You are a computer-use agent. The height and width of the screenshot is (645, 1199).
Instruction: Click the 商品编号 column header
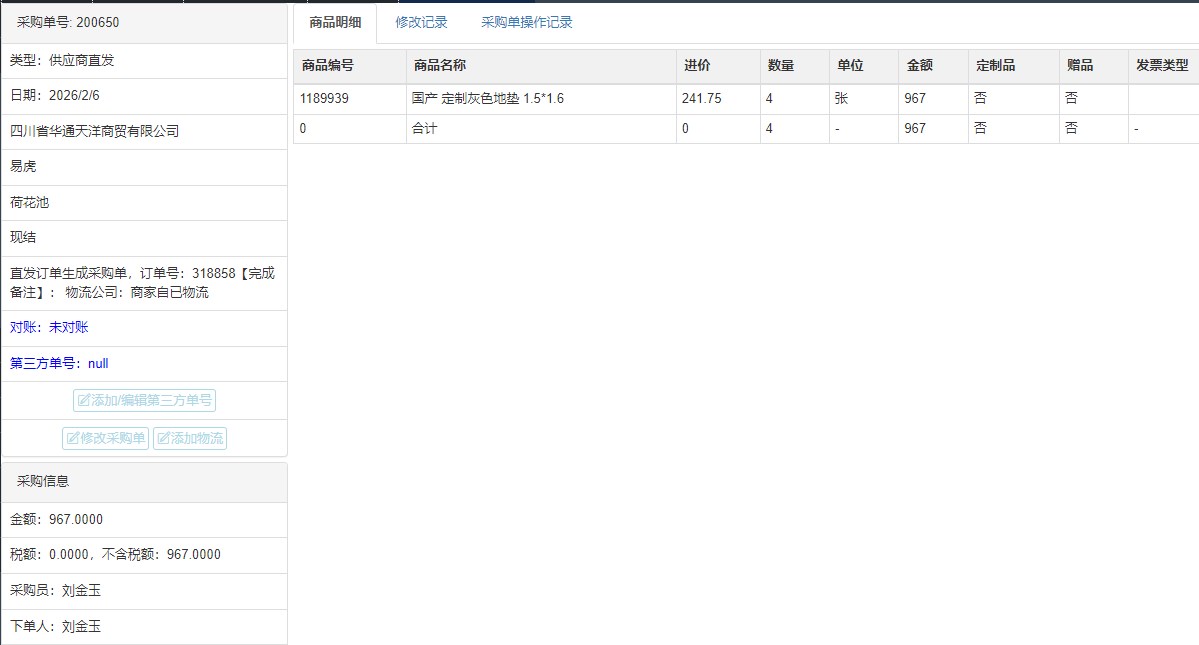(328, 65)
